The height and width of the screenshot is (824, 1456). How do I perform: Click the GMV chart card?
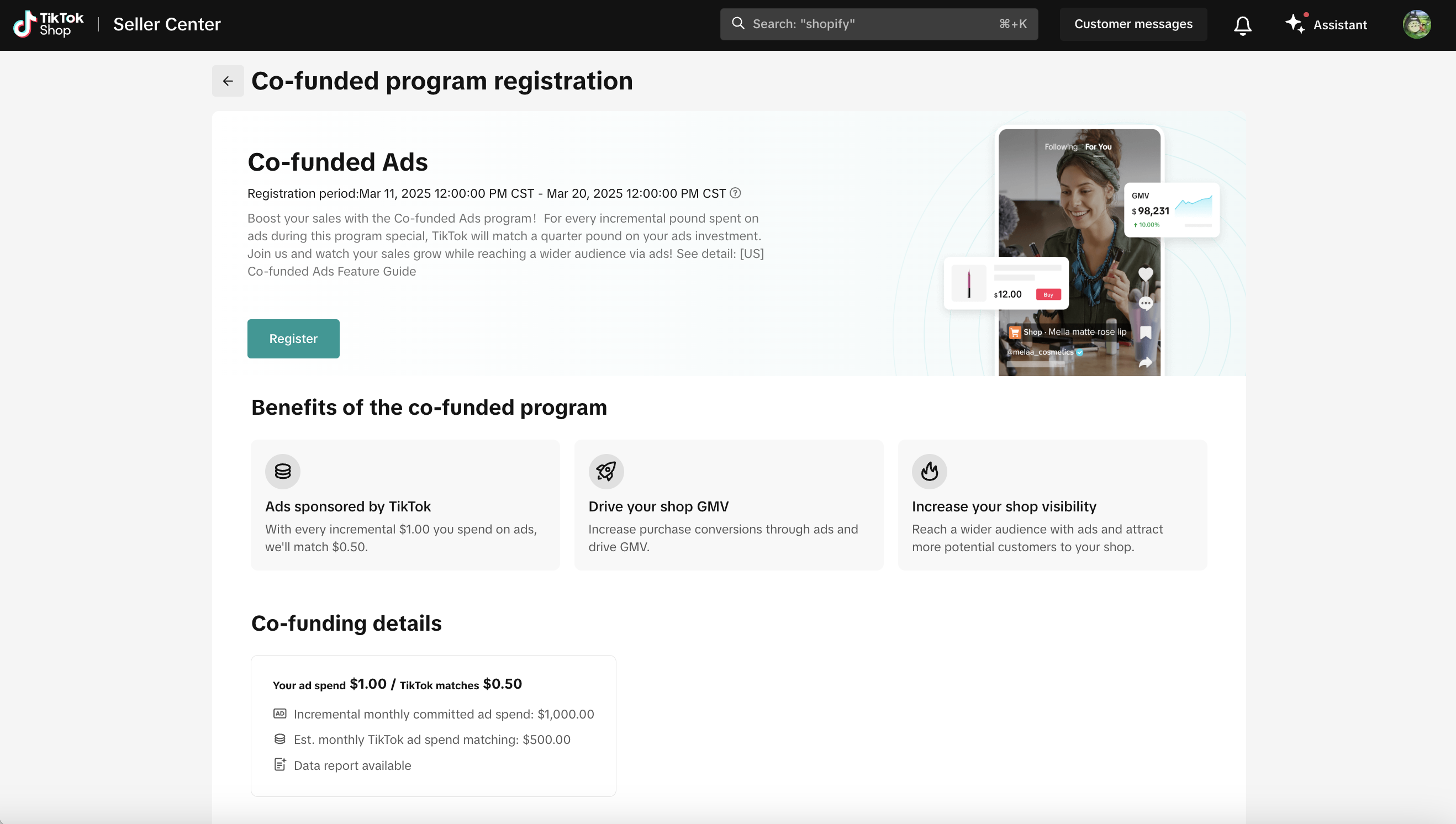click(1171, 210)
